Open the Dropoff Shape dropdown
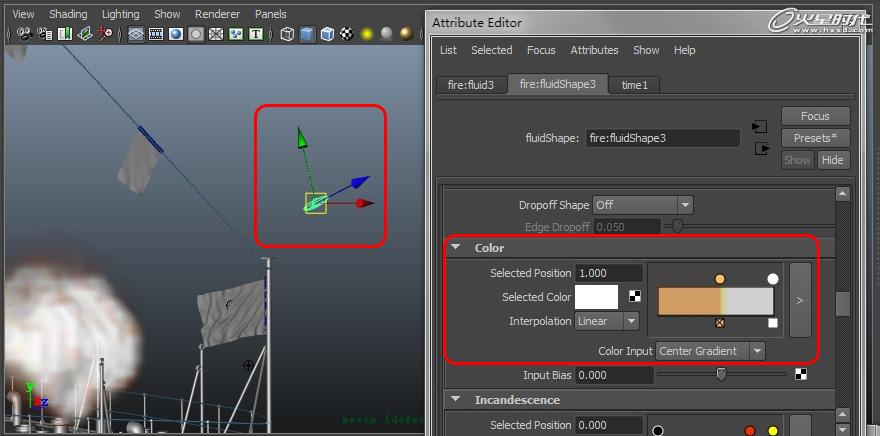The height and width of the screenshot is (436, 880). pos(643,205)
